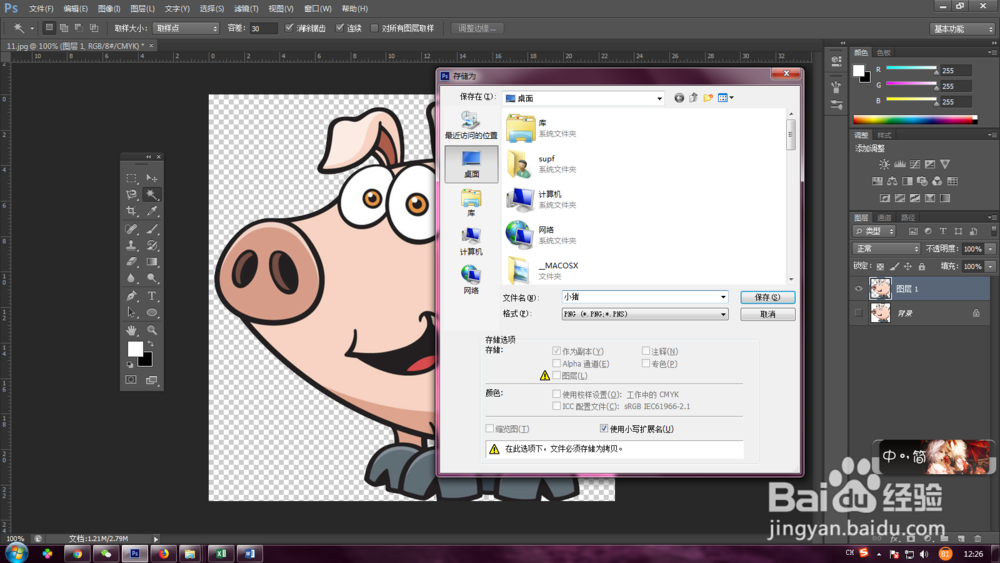Open the 格式 format dropdown
This screenshot has height=563, width=1000.
click(645, 314)
